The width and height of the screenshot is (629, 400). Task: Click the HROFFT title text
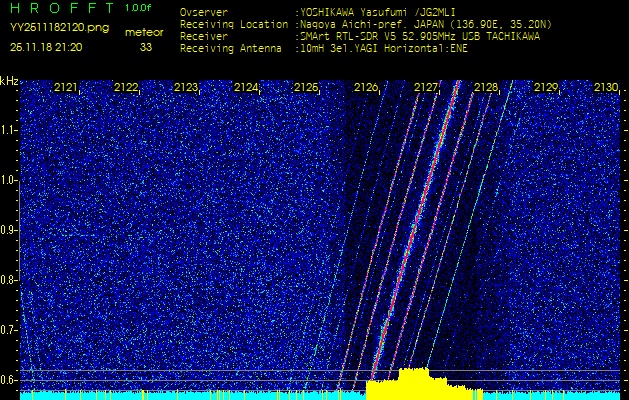tap(58, 8)
